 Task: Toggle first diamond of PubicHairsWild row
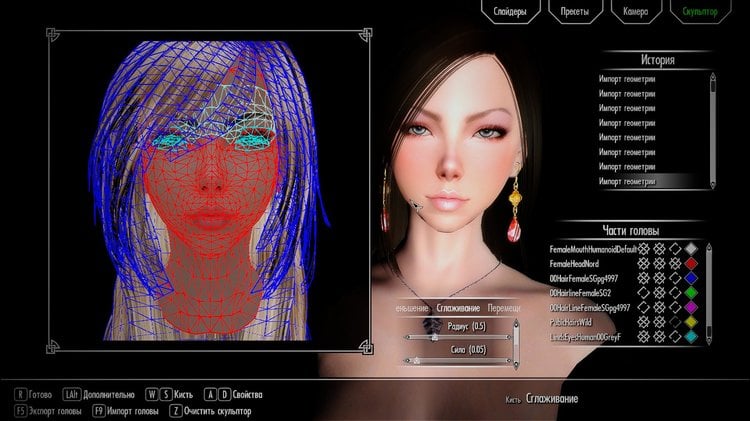(644, 322)
